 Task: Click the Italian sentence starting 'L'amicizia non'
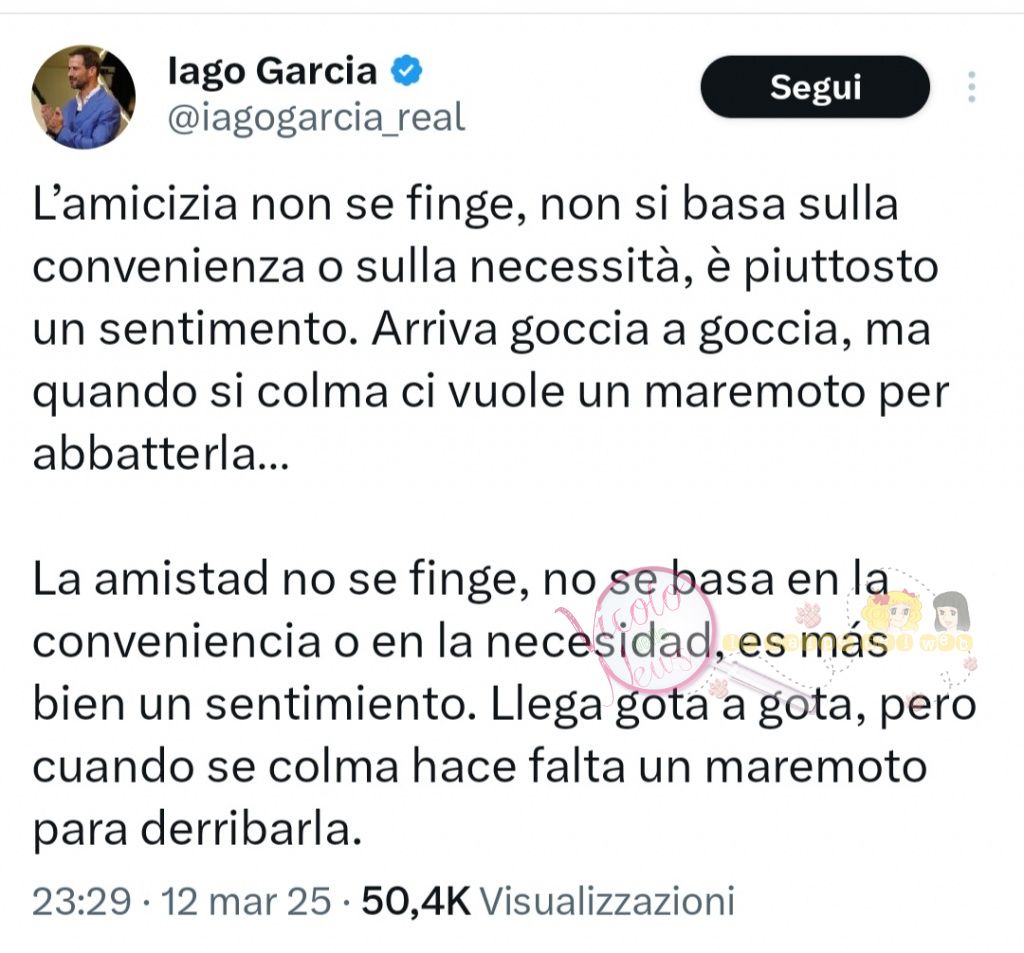(465, 205)
